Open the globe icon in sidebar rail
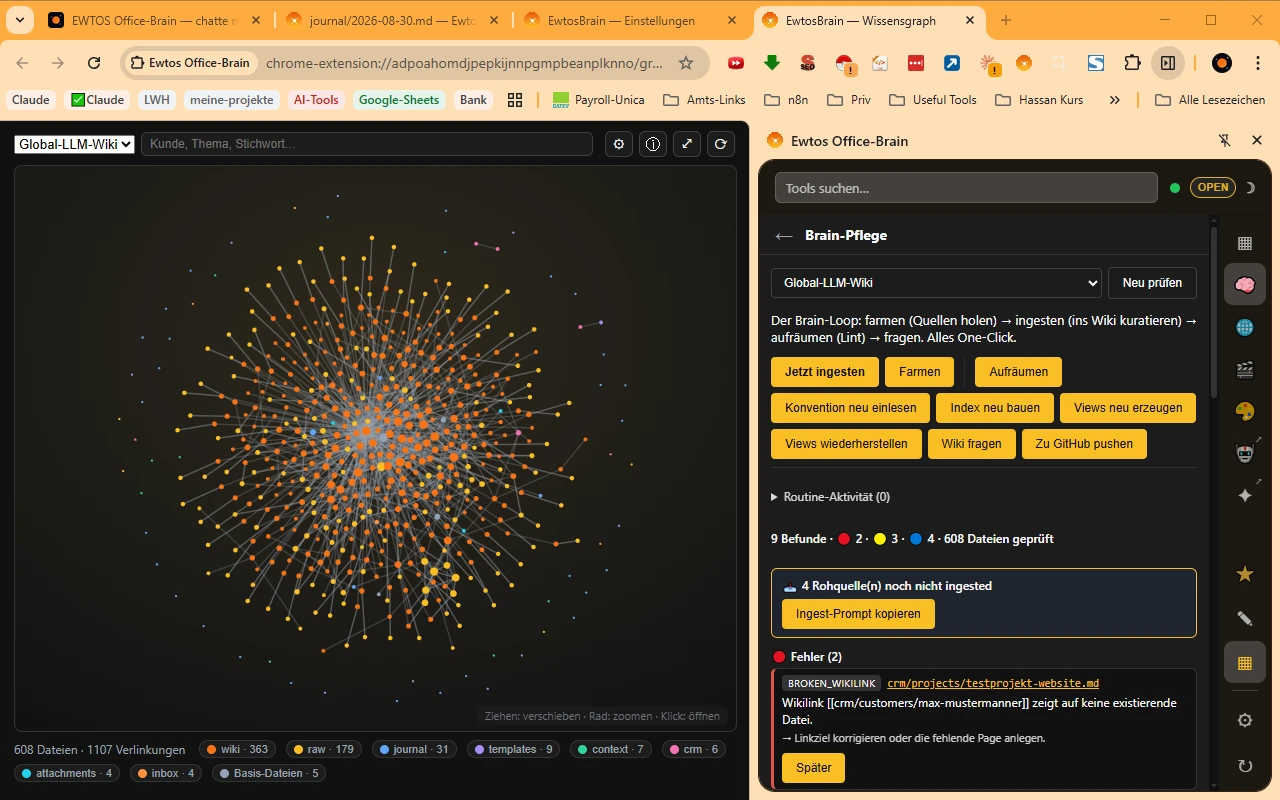This screenshot has height=800, width=1280. (1245, 327)
